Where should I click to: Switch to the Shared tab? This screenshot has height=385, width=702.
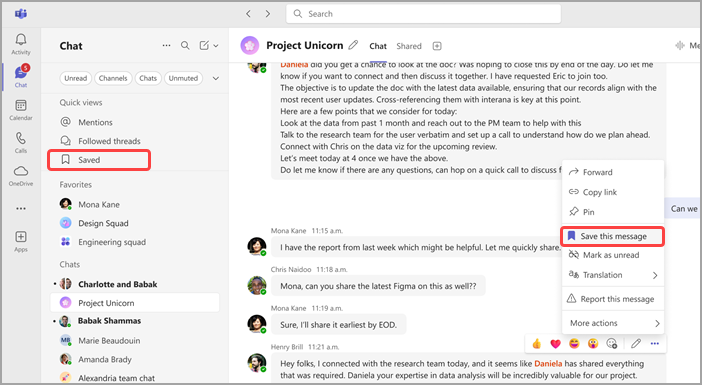[409, 46]
